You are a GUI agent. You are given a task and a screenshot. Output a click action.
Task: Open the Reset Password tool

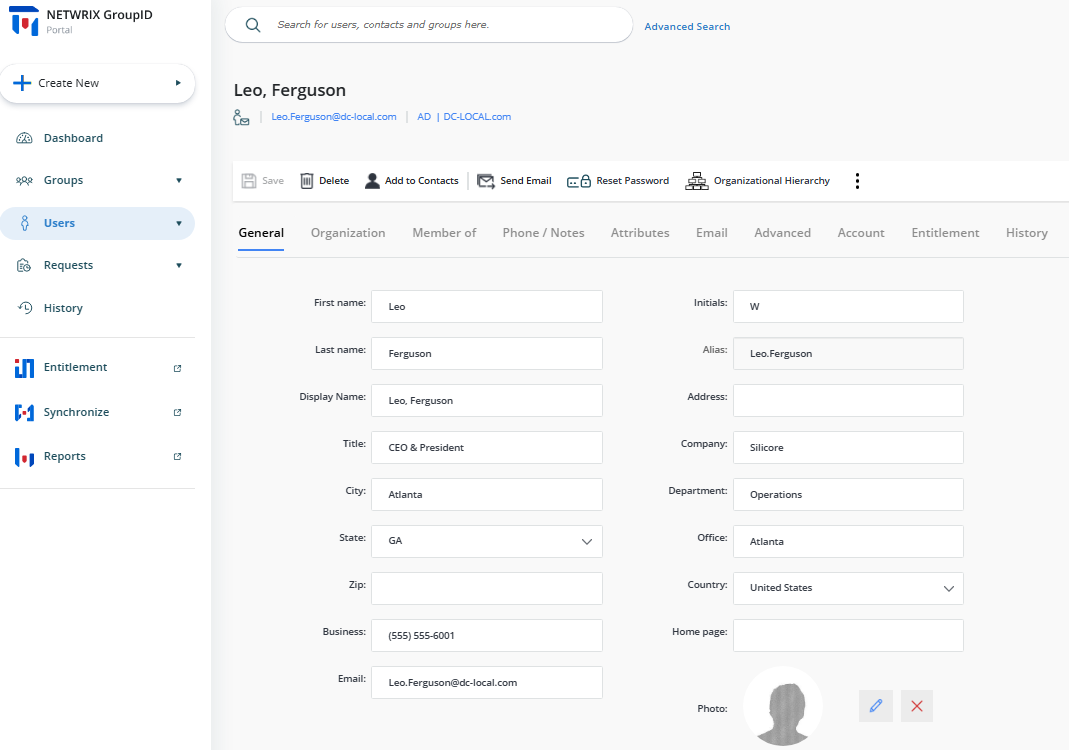[618, 180]
